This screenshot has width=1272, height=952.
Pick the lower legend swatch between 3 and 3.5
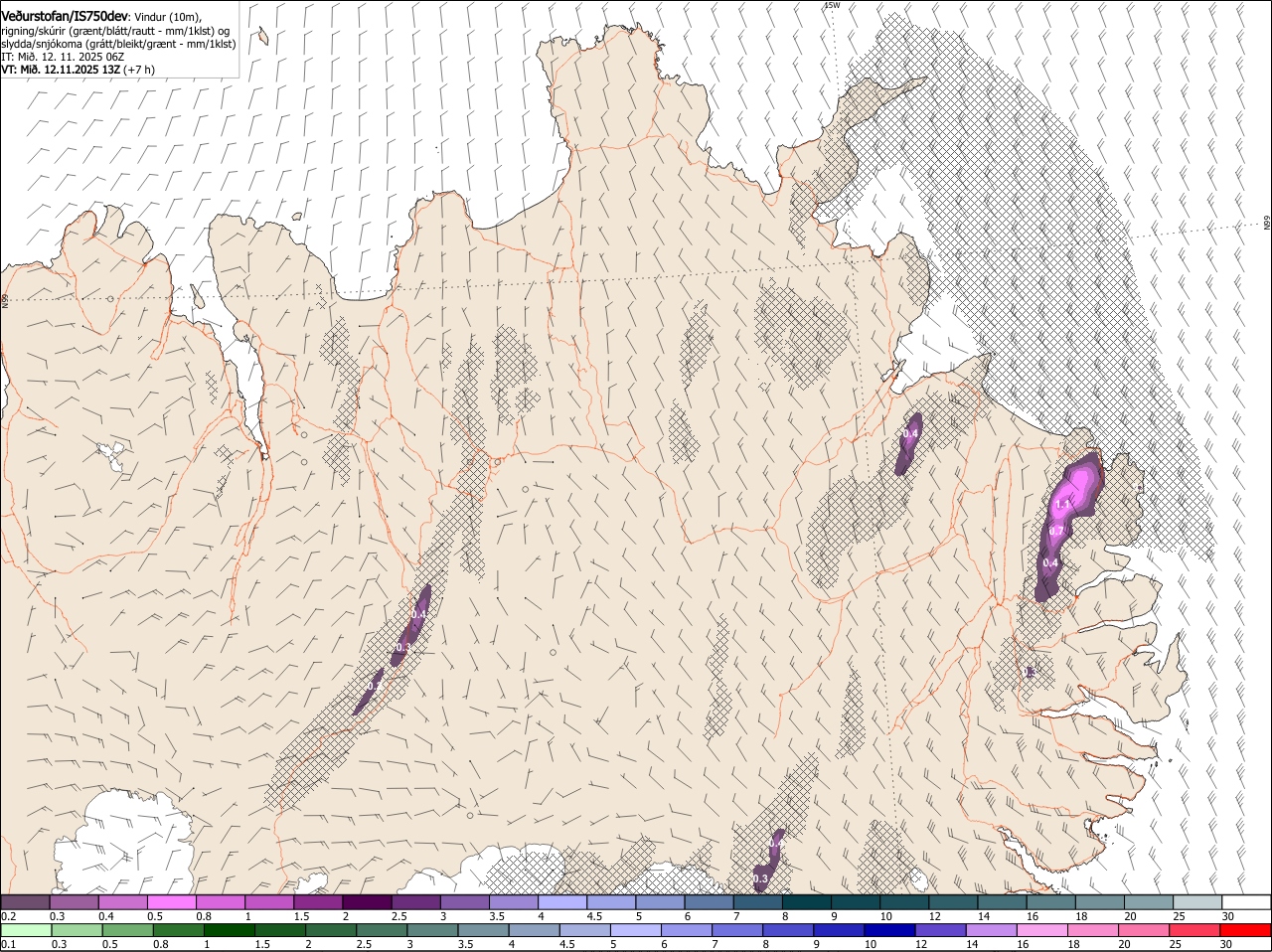click(432, 930)
